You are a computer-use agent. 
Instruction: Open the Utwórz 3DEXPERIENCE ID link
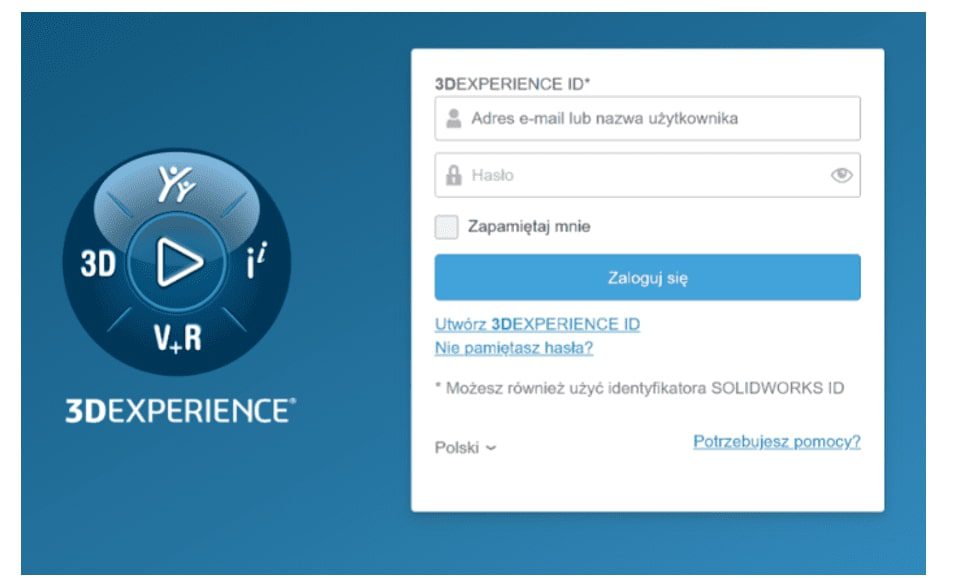(x=537, y=324)
